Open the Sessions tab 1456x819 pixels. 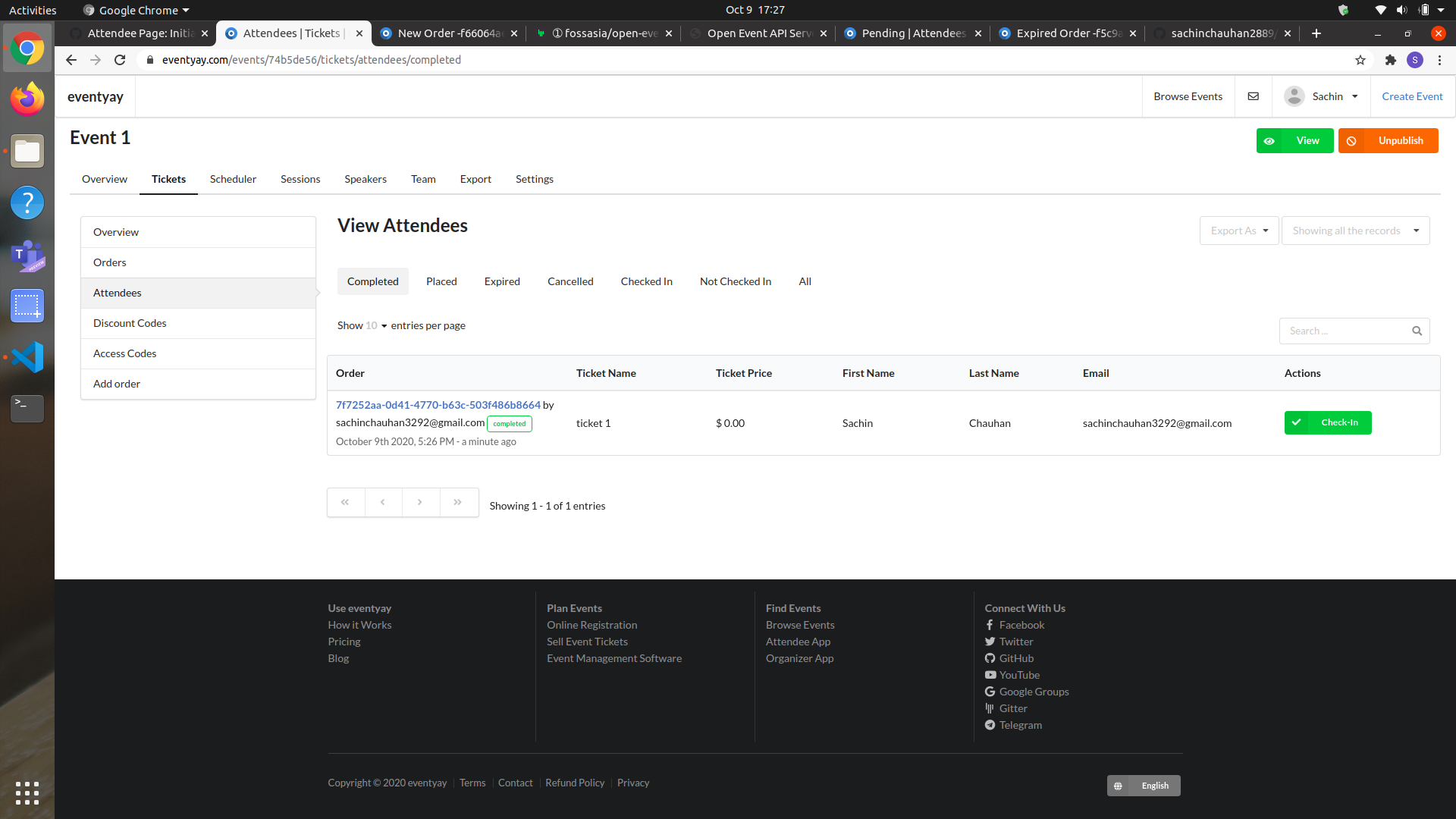point(300,179)
